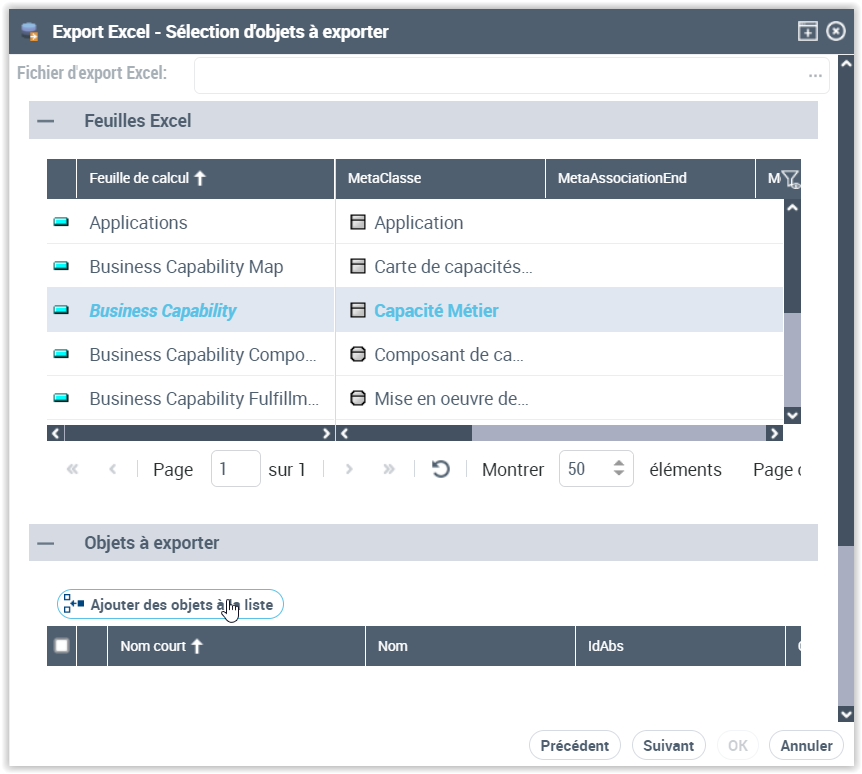Select the Business Capability Fulfillment row
The image size is (862, 774).
[204, 399]
